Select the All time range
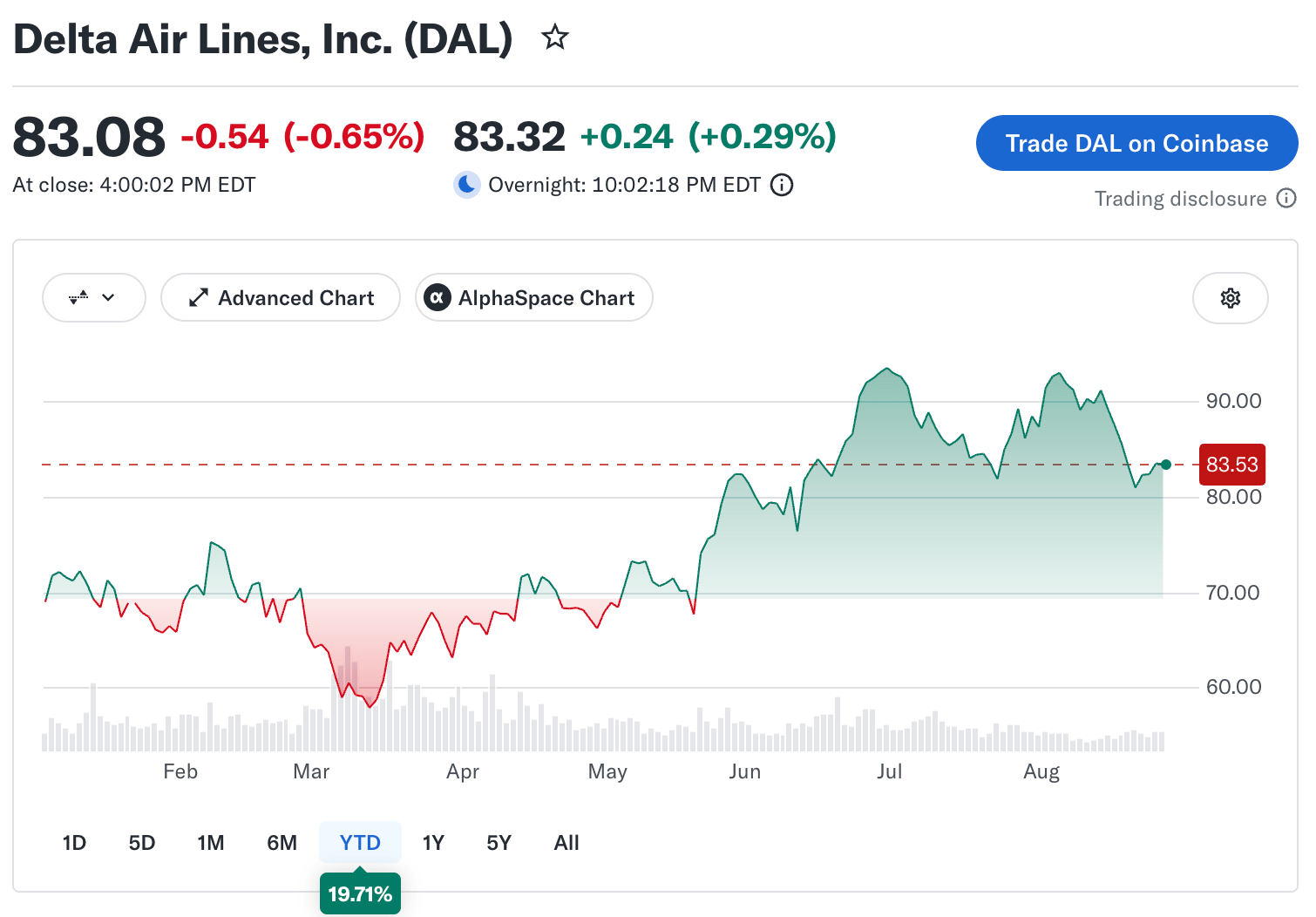 (x=566, y=843)
